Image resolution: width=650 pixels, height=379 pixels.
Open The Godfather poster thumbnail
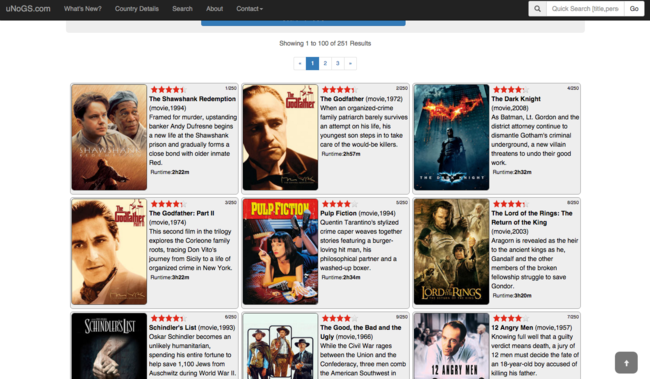[280, 137]
